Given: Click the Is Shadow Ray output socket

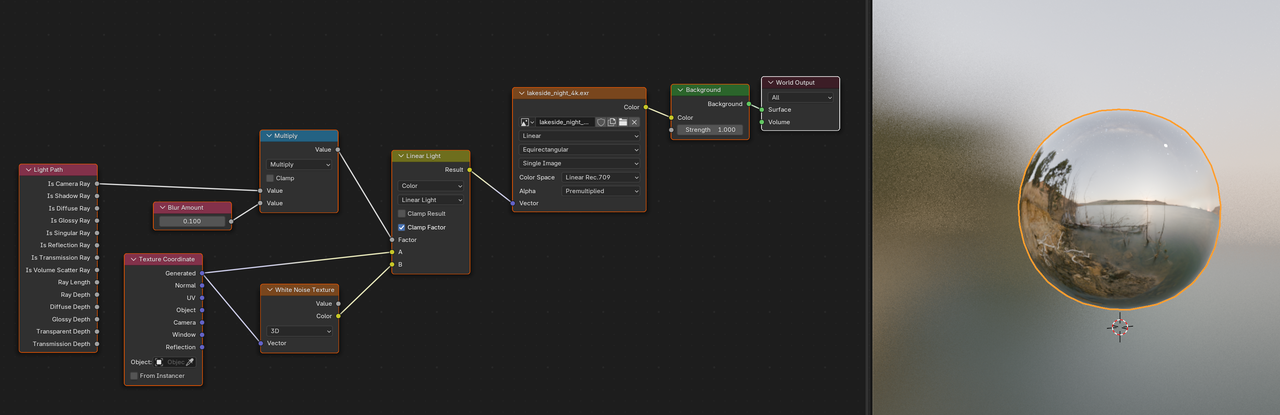Looking at the screenshot, I should pos(98,196).
